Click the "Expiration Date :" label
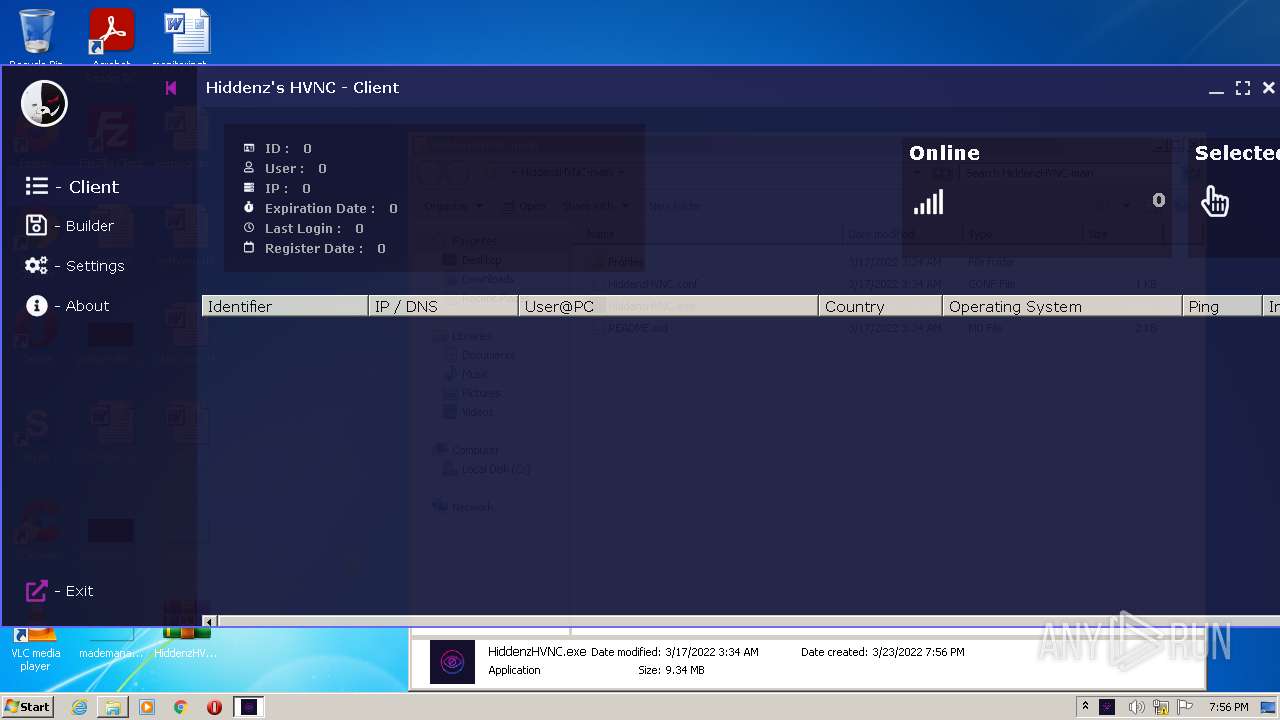 click(320, 208)
